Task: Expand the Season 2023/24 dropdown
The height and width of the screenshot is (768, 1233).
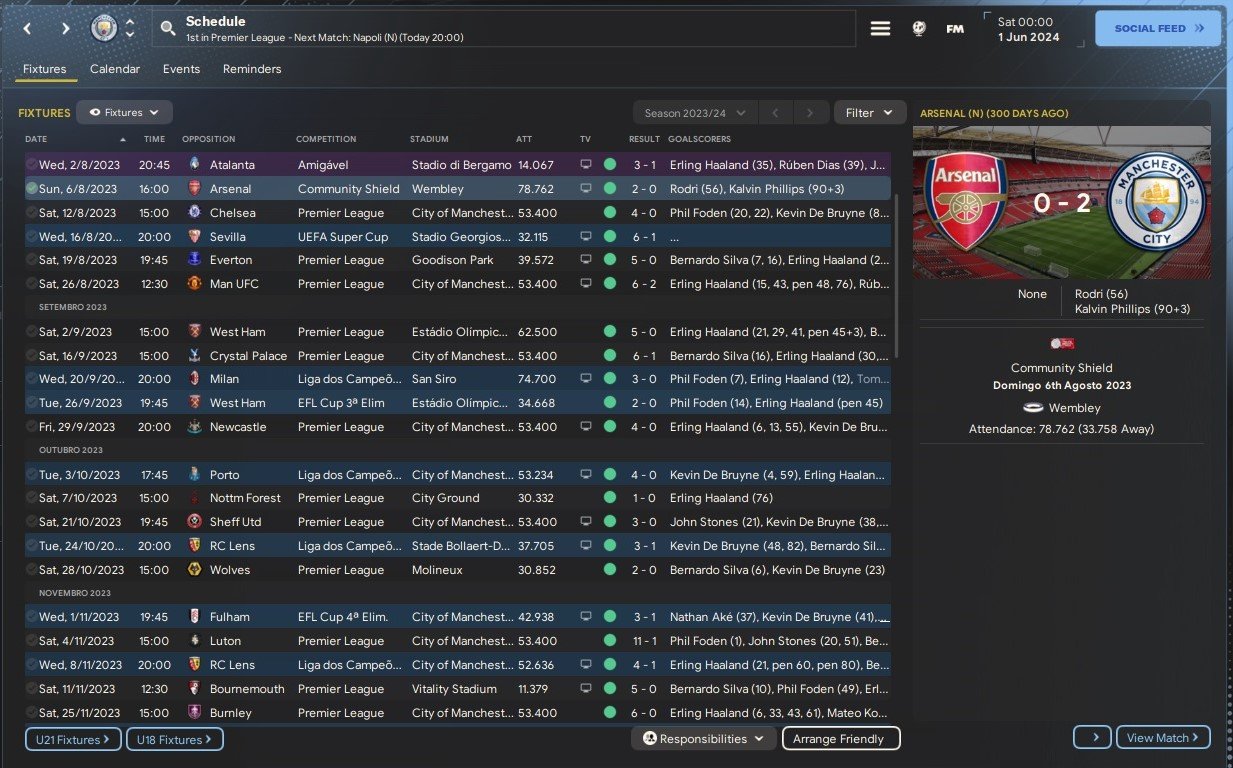Action: point(696,113)
